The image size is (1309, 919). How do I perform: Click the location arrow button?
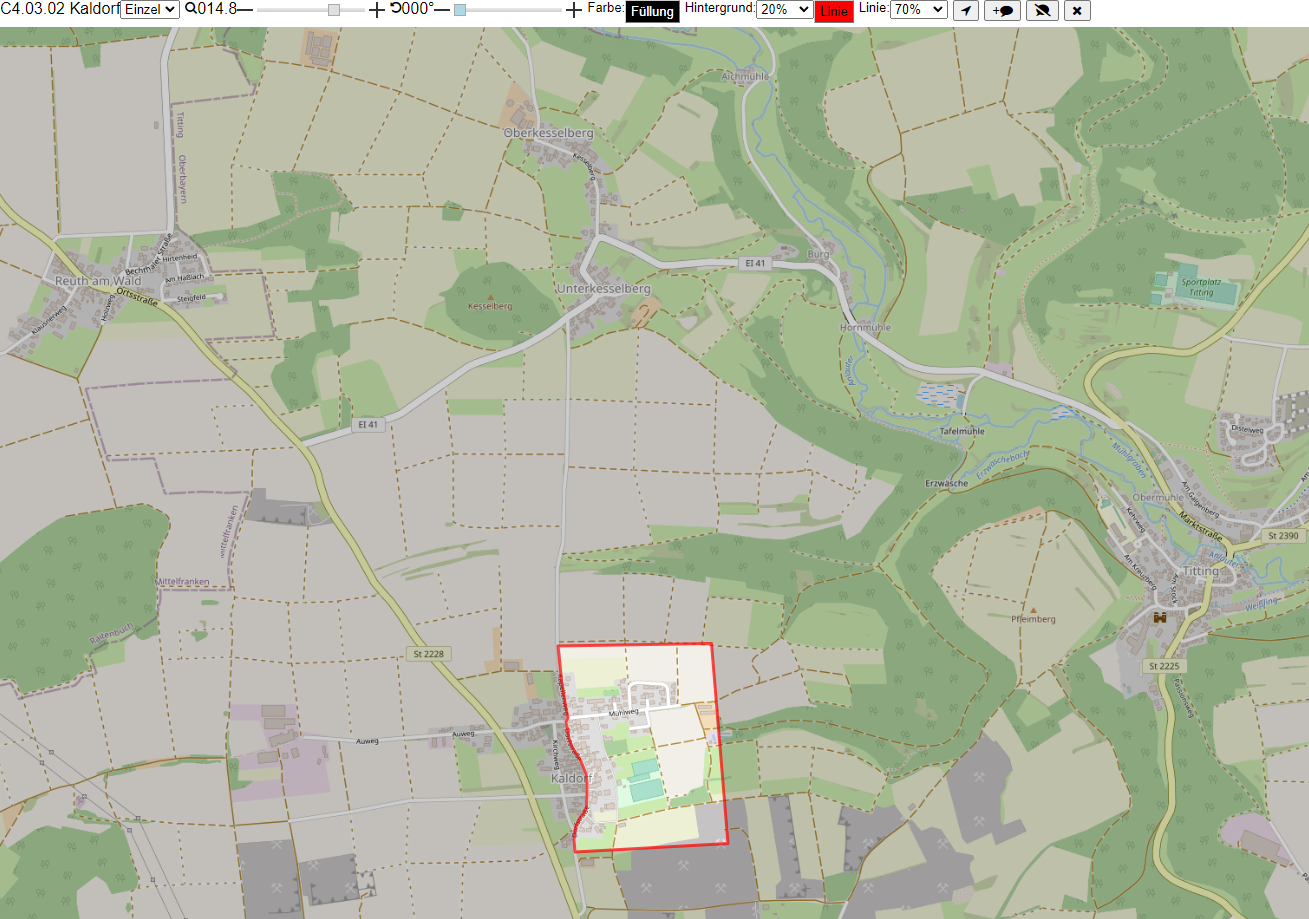click(x=965, y=11)
